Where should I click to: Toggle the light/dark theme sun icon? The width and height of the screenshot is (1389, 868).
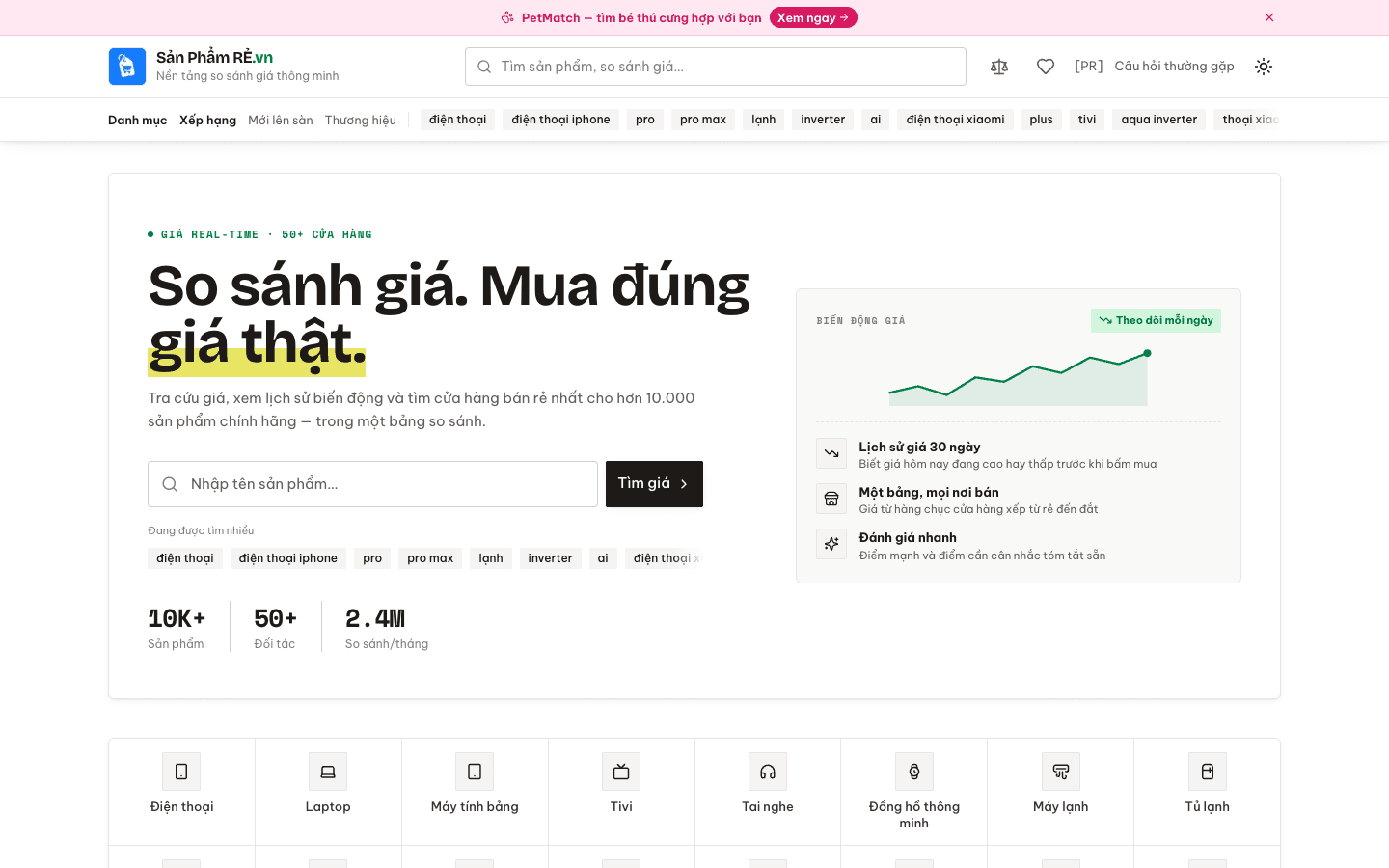point(1264,67)
